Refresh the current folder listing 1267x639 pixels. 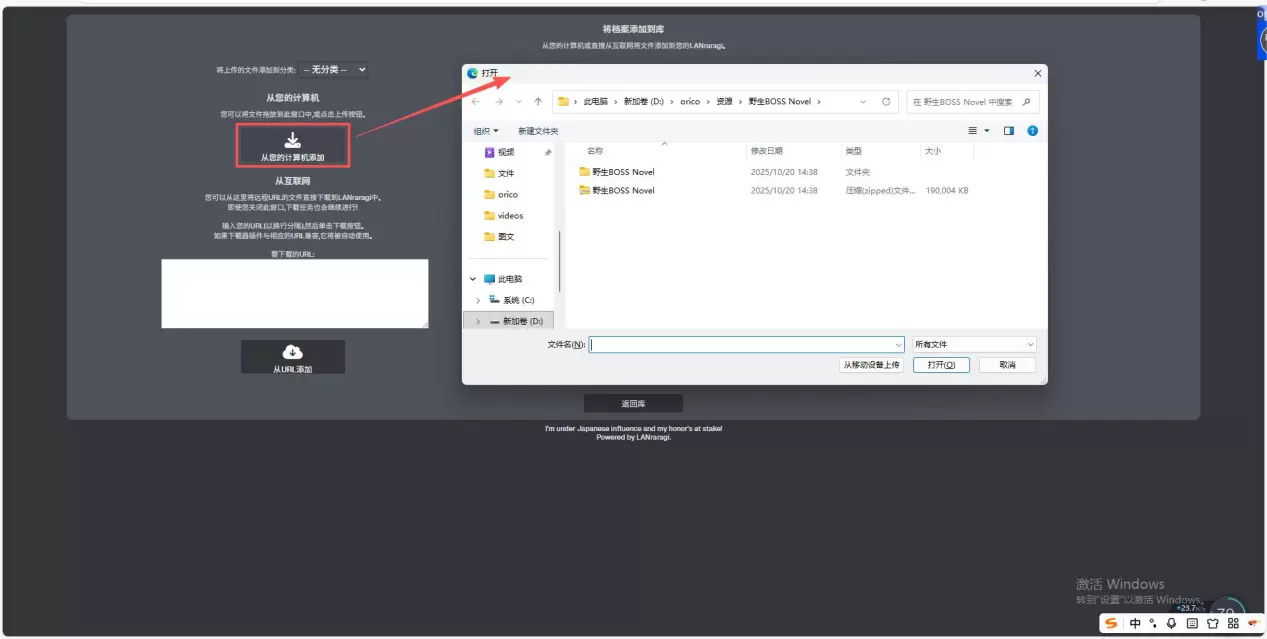click(886, 102)
